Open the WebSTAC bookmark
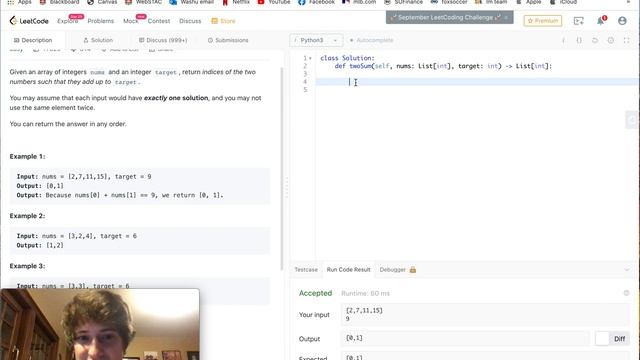 [x=144, y=2]
